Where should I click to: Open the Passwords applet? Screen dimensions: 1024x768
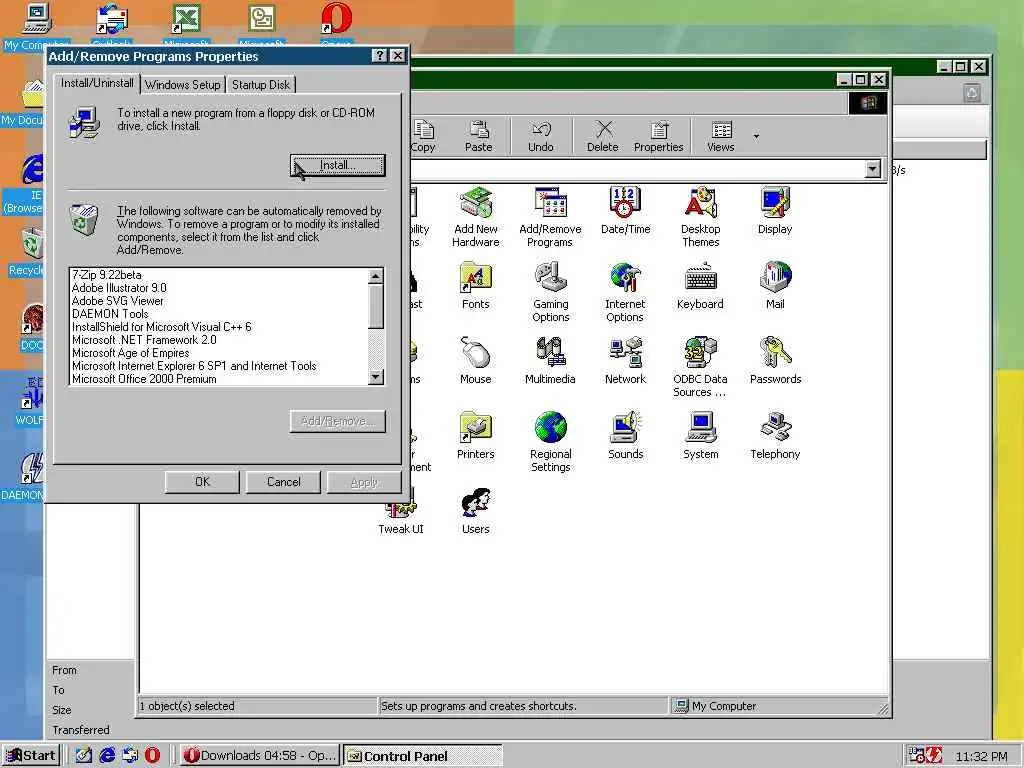click(x=775, y=361)
